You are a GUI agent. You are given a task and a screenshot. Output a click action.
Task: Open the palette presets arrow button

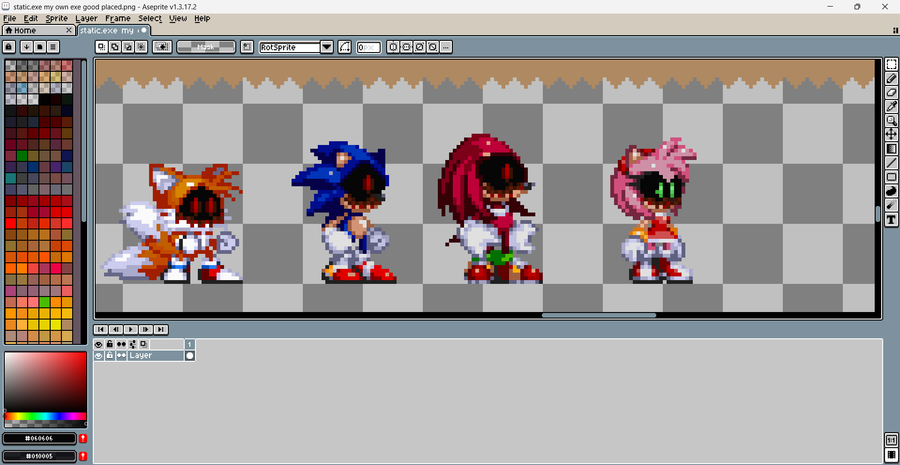tap(26, 46)
